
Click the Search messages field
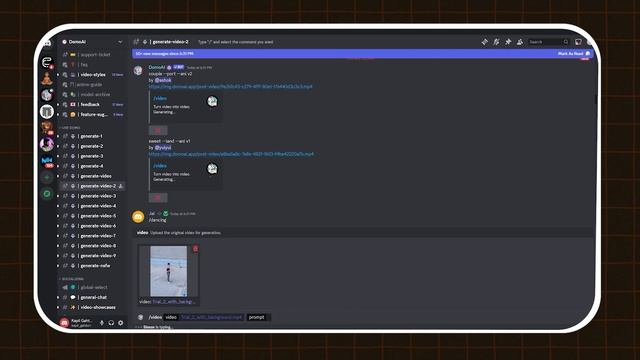coord(549,42)
